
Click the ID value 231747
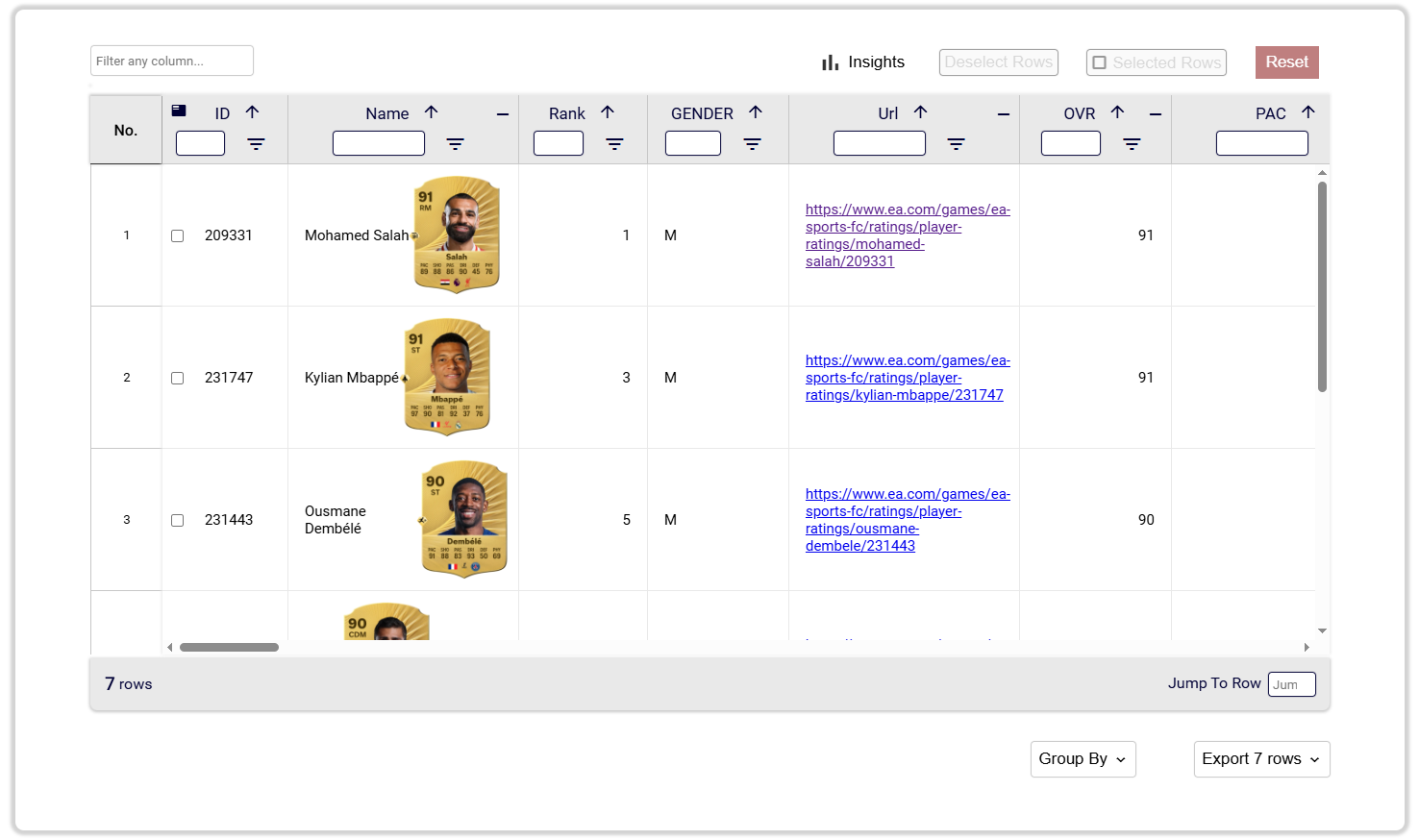click(x=229, y=378)
